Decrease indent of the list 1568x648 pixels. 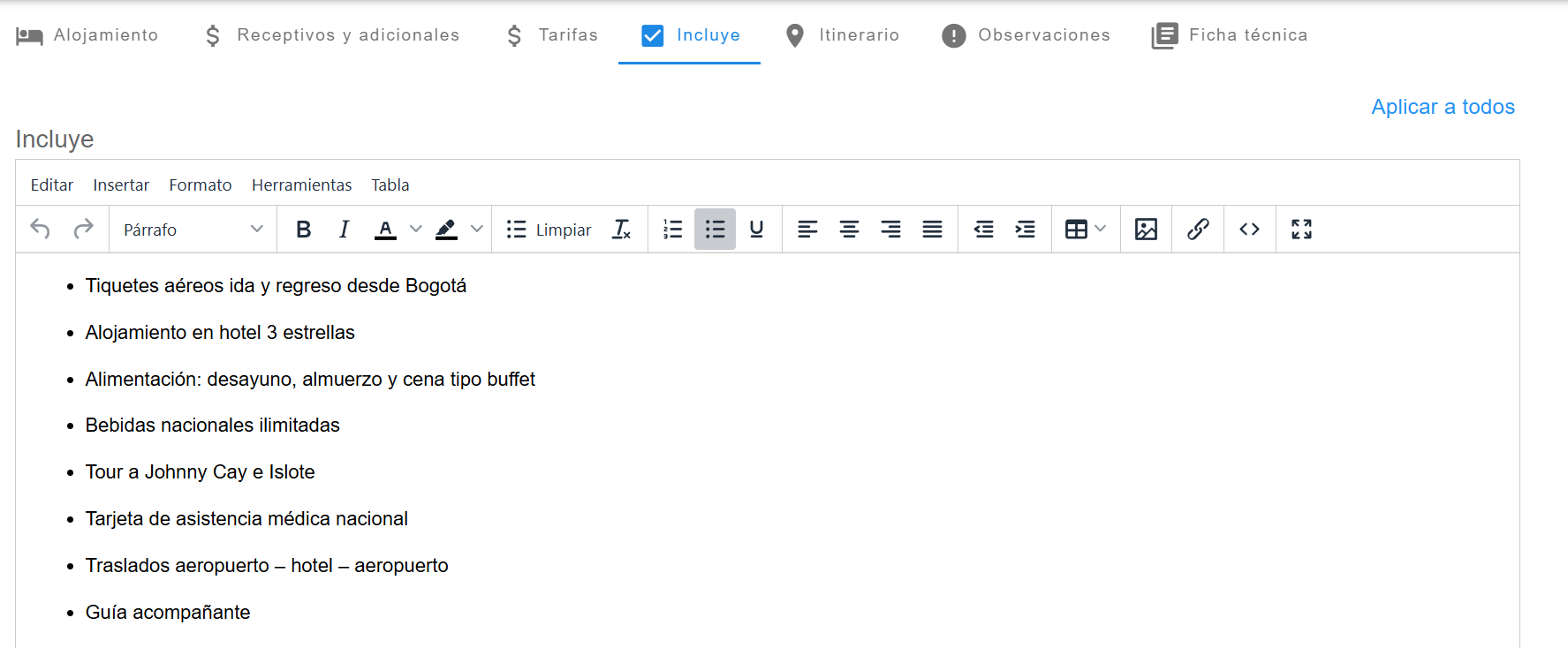point(983,230)
